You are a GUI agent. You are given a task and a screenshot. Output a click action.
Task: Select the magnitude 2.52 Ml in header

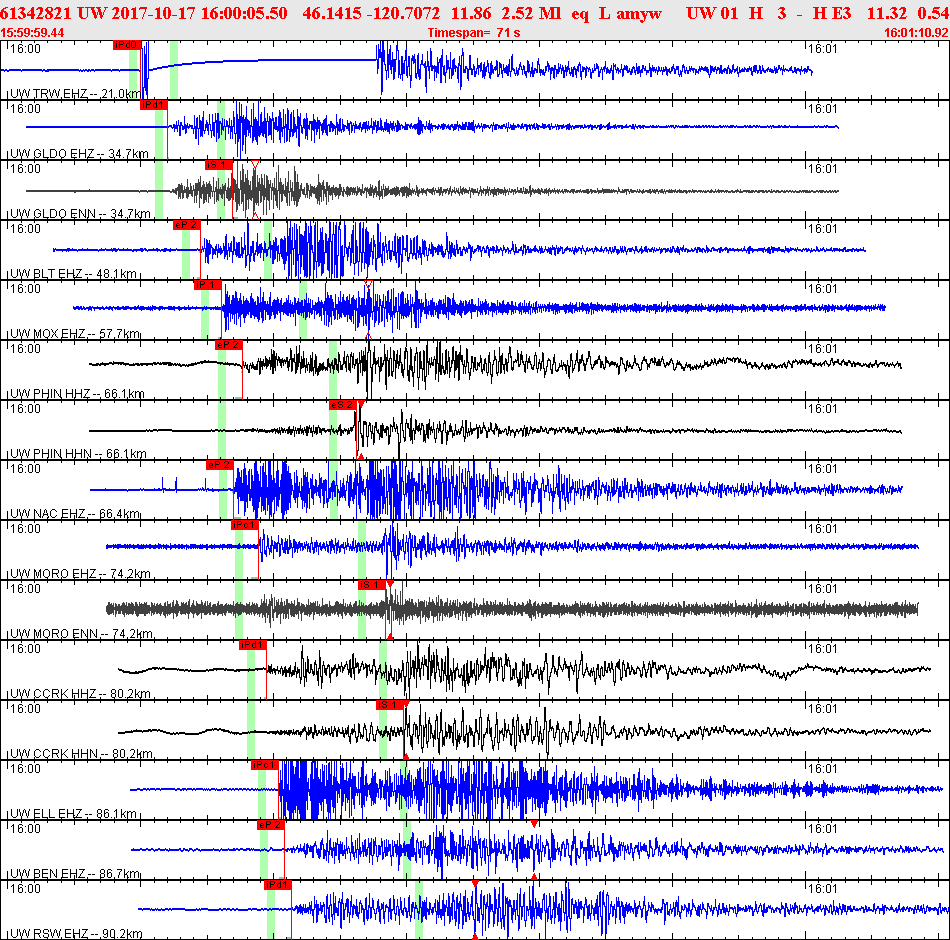point(531,13)
